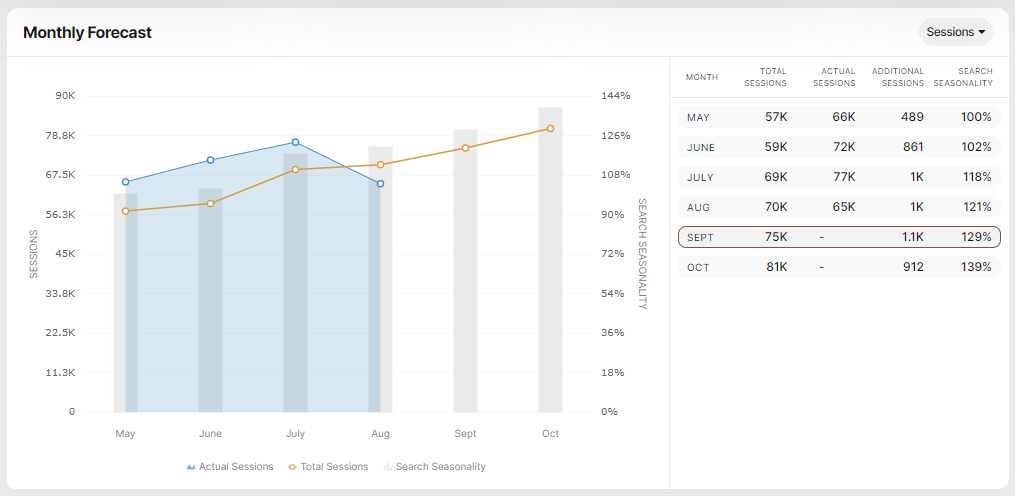Select the OCT table row

(x=838, y=267)
